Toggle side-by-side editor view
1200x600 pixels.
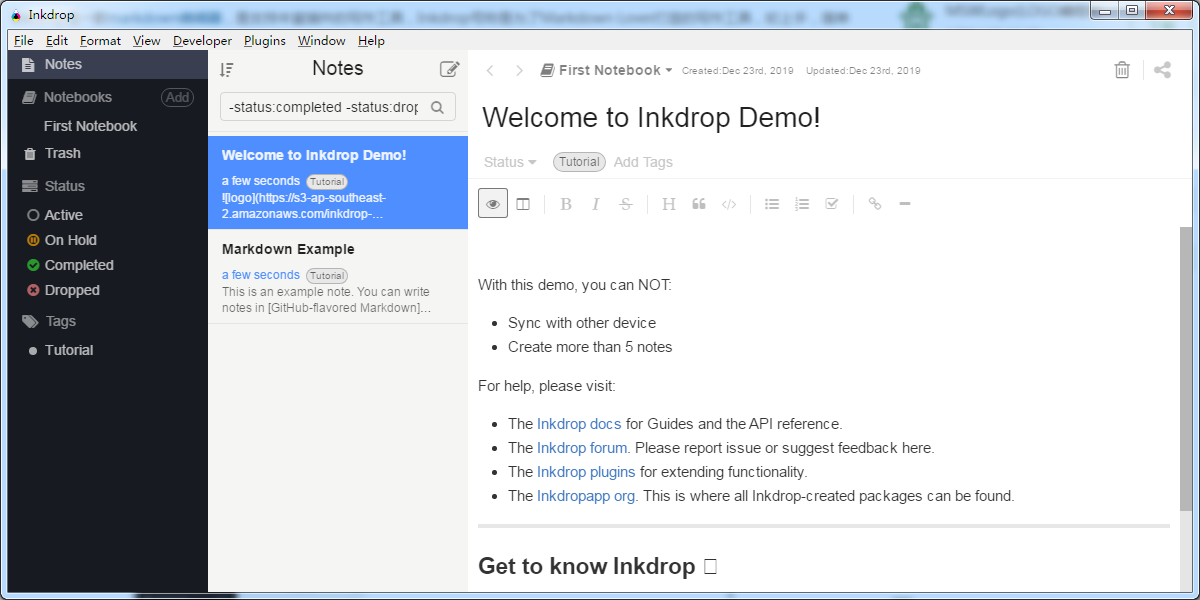tap(523, 204)
